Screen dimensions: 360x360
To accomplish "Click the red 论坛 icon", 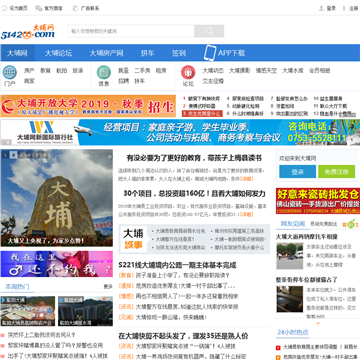I will (188, 72).
